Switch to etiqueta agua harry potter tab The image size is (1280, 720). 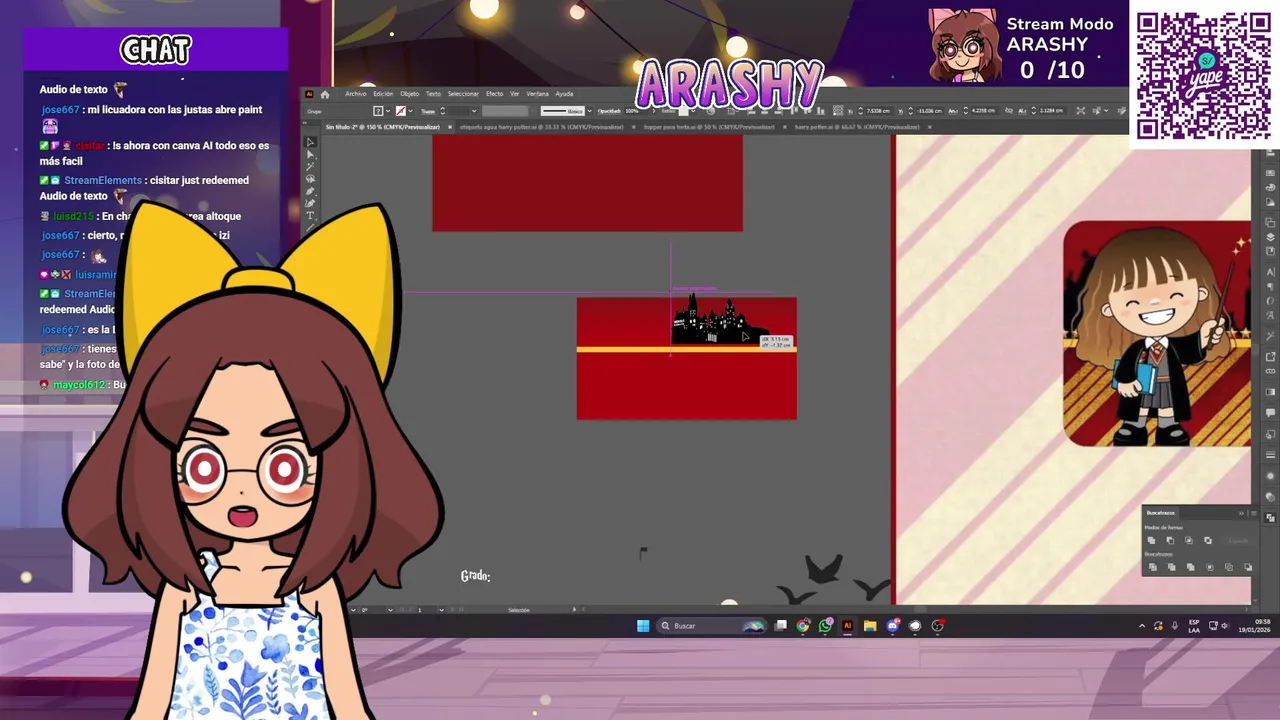tap(541, 127)
